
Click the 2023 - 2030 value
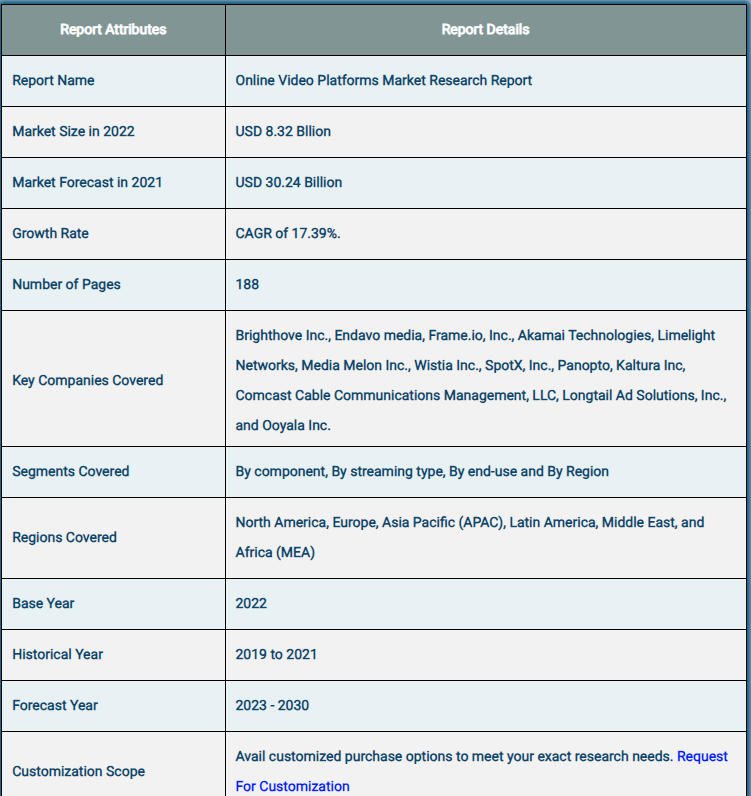coord(272,705)
